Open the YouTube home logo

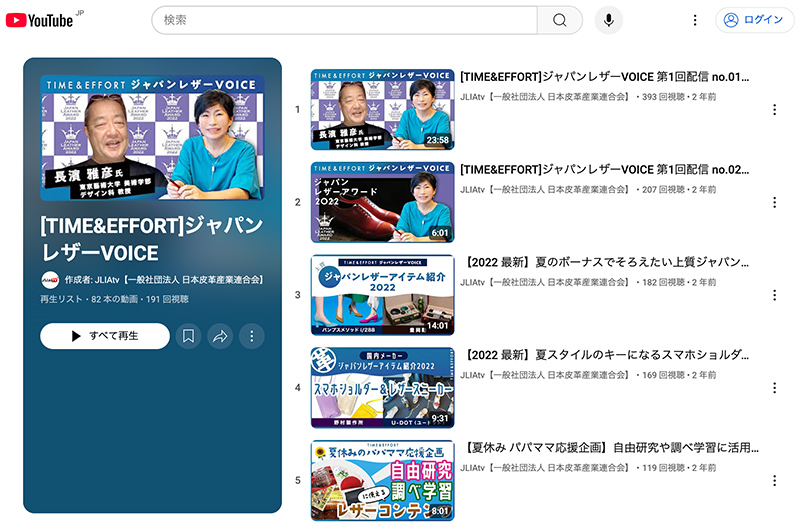coord(39,20)
